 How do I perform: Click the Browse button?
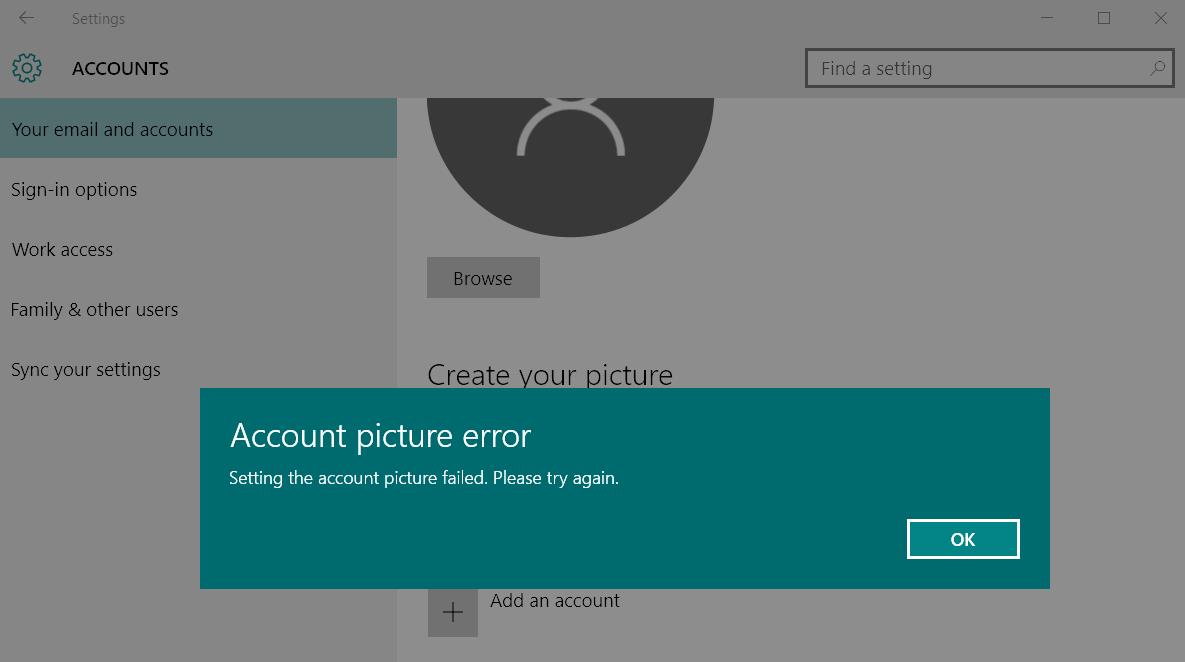pos(483,277)
